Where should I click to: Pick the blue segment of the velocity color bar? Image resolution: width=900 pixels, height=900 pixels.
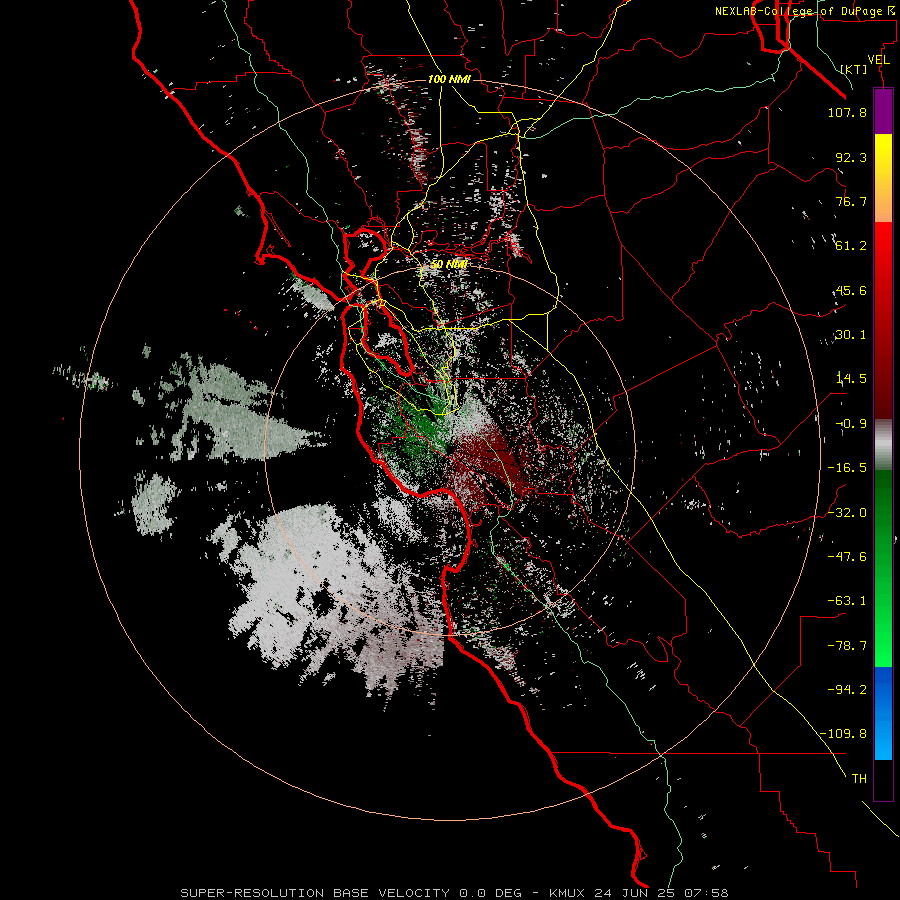click(883, 713)
